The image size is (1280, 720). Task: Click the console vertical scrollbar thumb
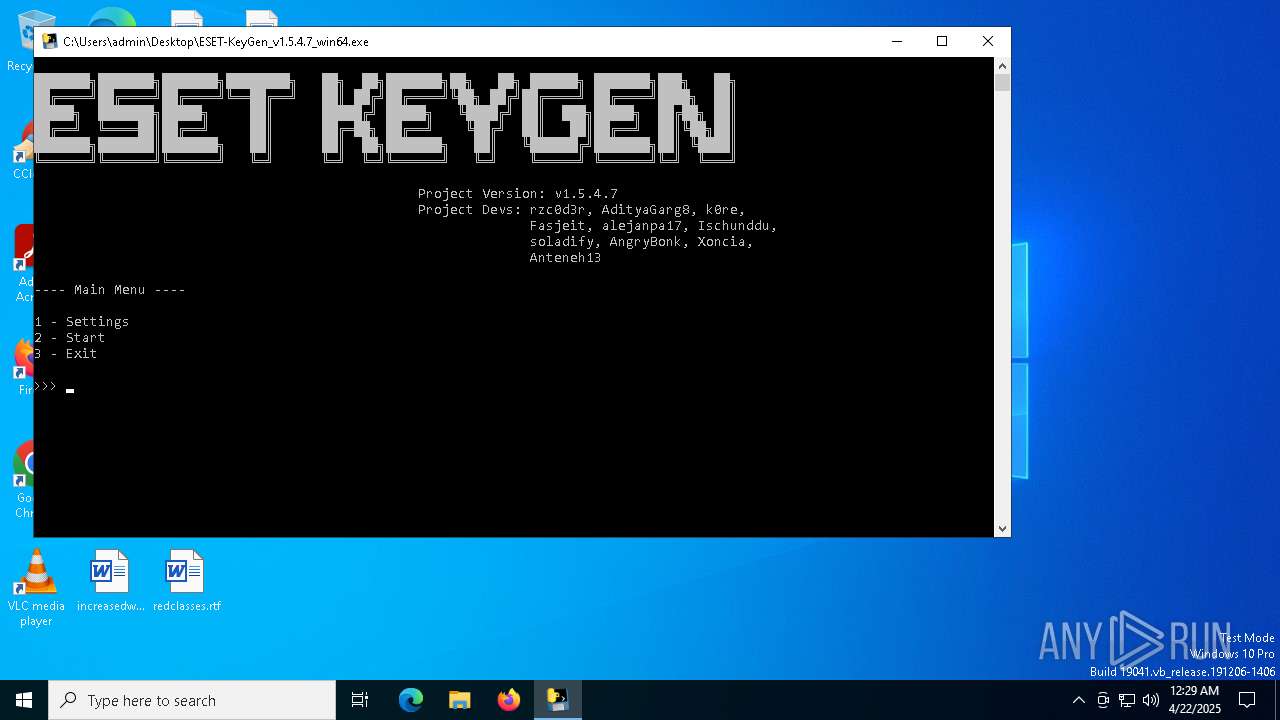[x=1002, y=83]
